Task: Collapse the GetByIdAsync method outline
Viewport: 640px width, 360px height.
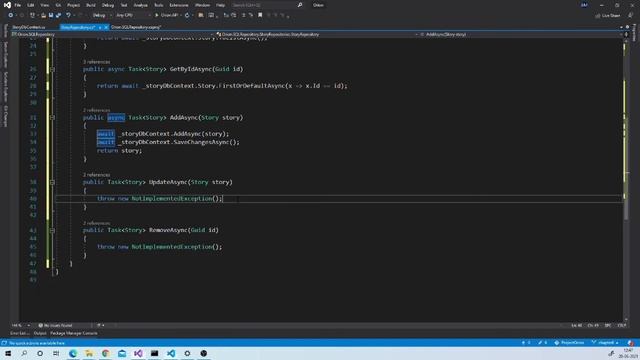Action: click(52, 69)
